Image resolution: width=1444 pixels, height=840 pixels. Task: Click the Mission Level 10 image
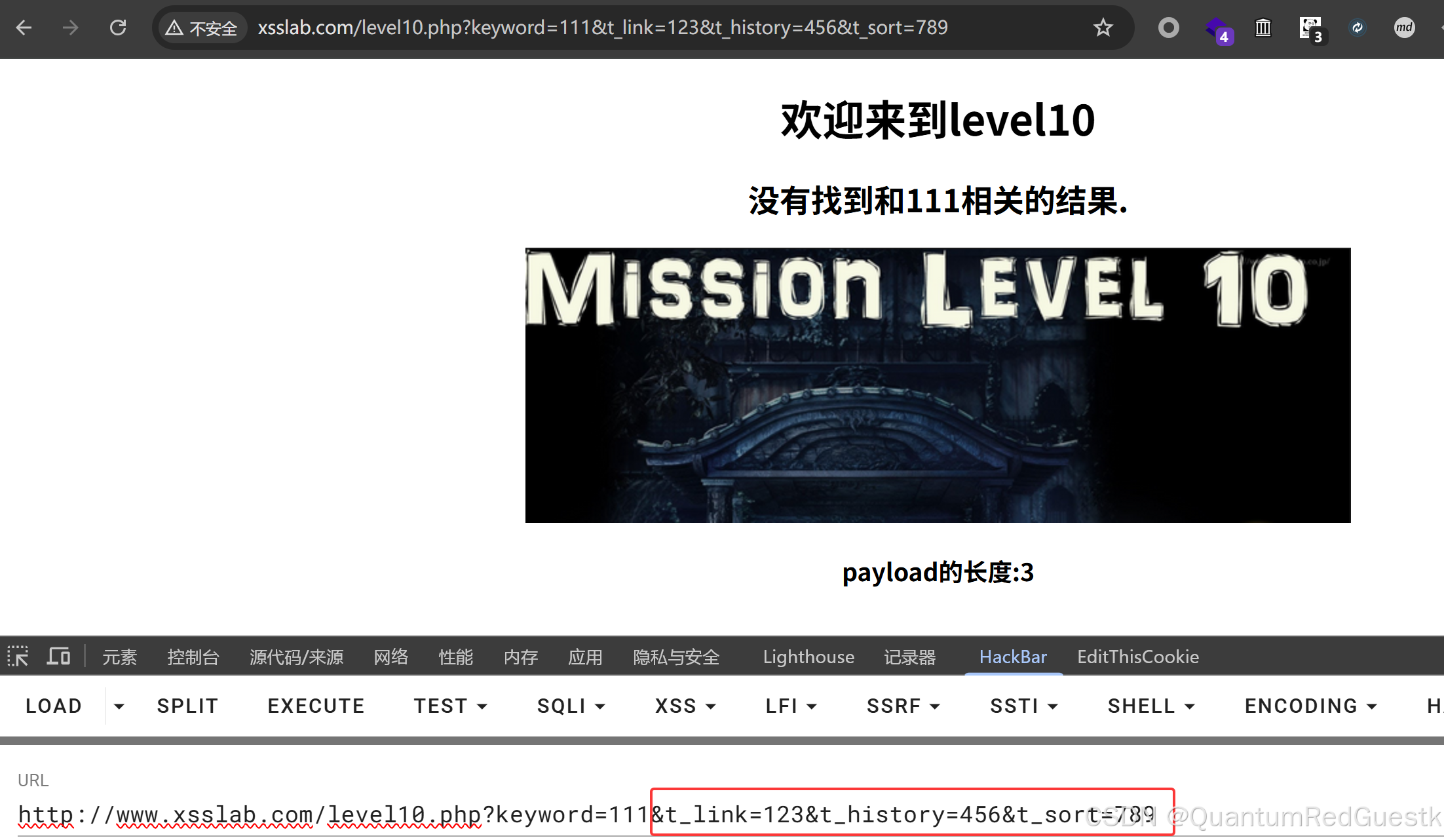pos(938,385)
